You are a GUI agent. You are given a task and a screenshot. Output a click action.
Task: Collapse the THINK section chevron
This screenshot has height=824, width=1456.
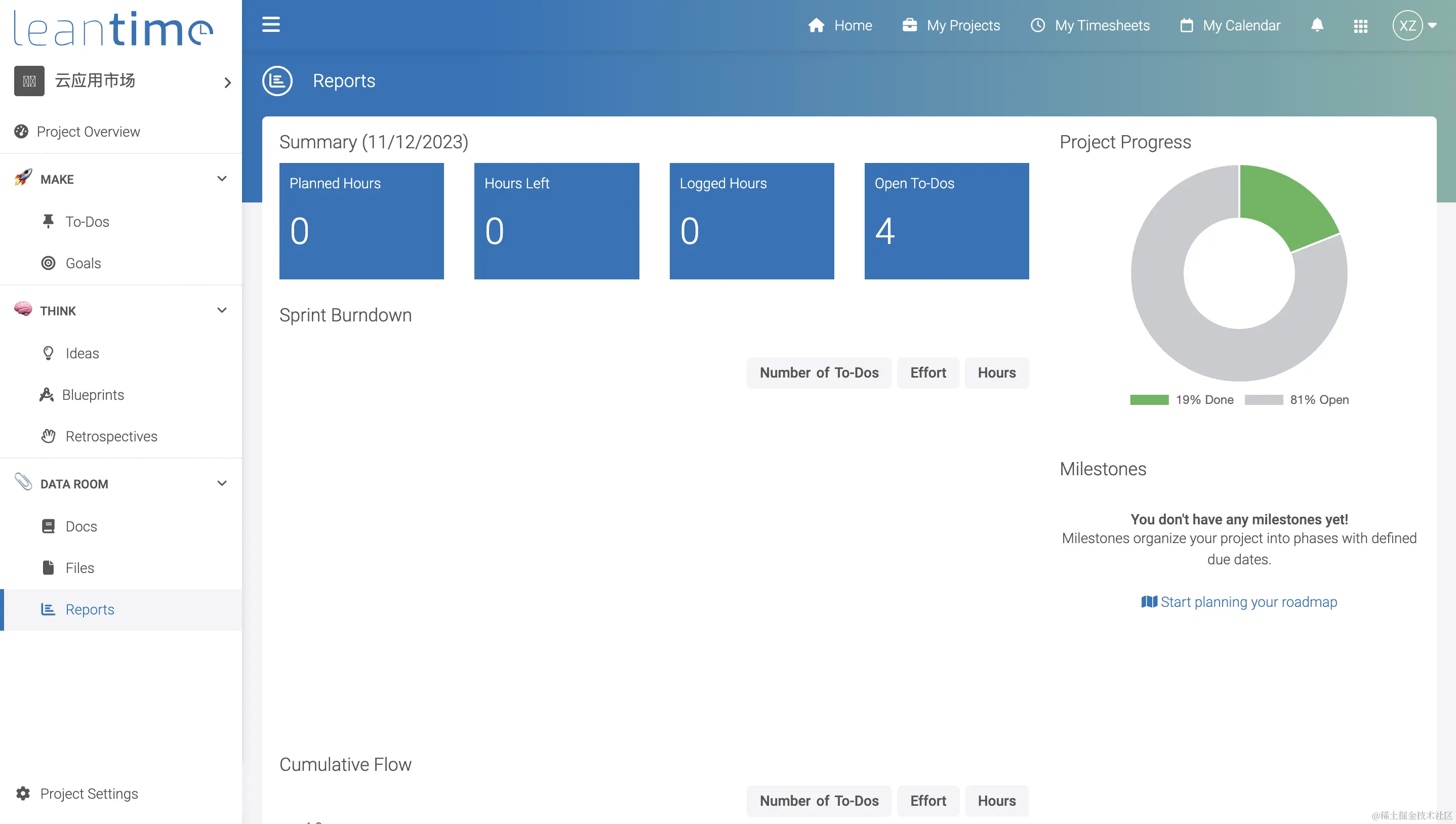[222, 310]
